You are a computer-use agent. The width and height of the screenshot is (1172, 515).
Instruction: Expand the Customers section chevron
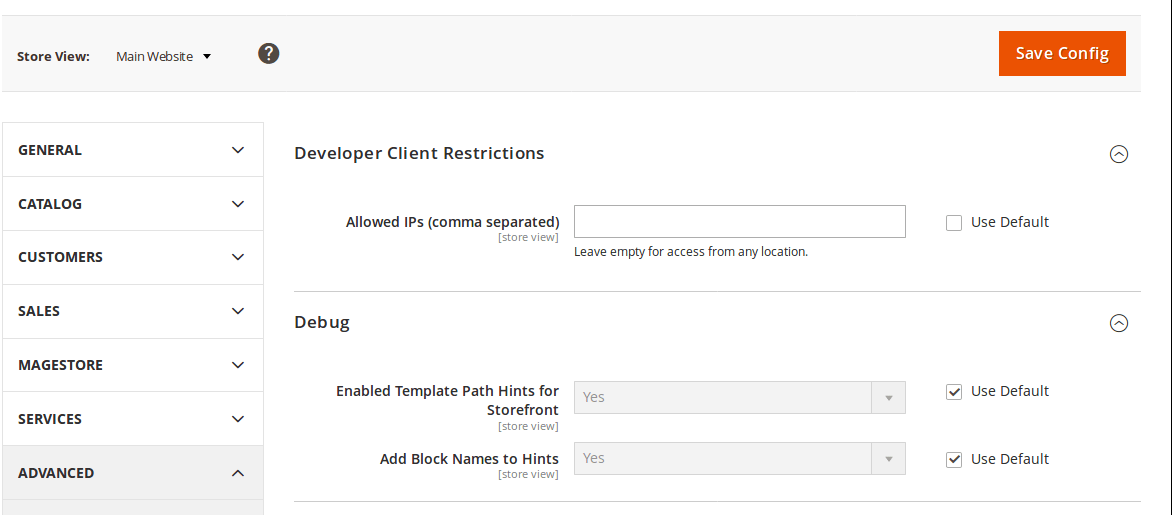point(238,257)
